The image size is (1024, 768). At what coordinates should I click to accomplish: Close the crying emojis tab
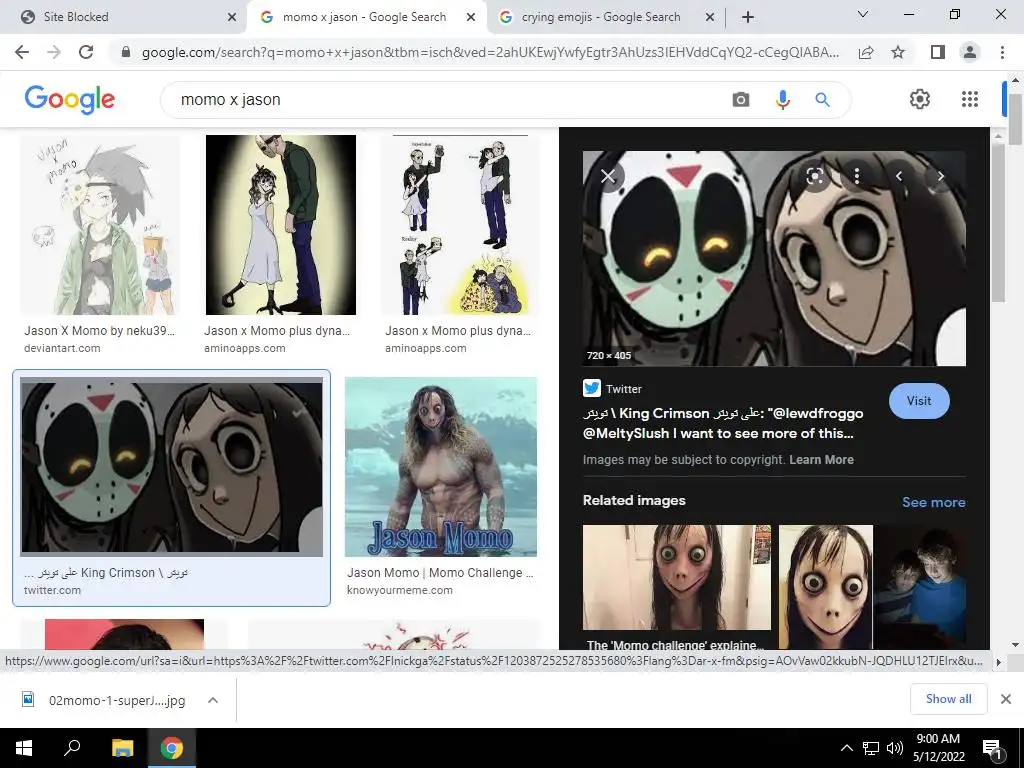coord(710,18)
